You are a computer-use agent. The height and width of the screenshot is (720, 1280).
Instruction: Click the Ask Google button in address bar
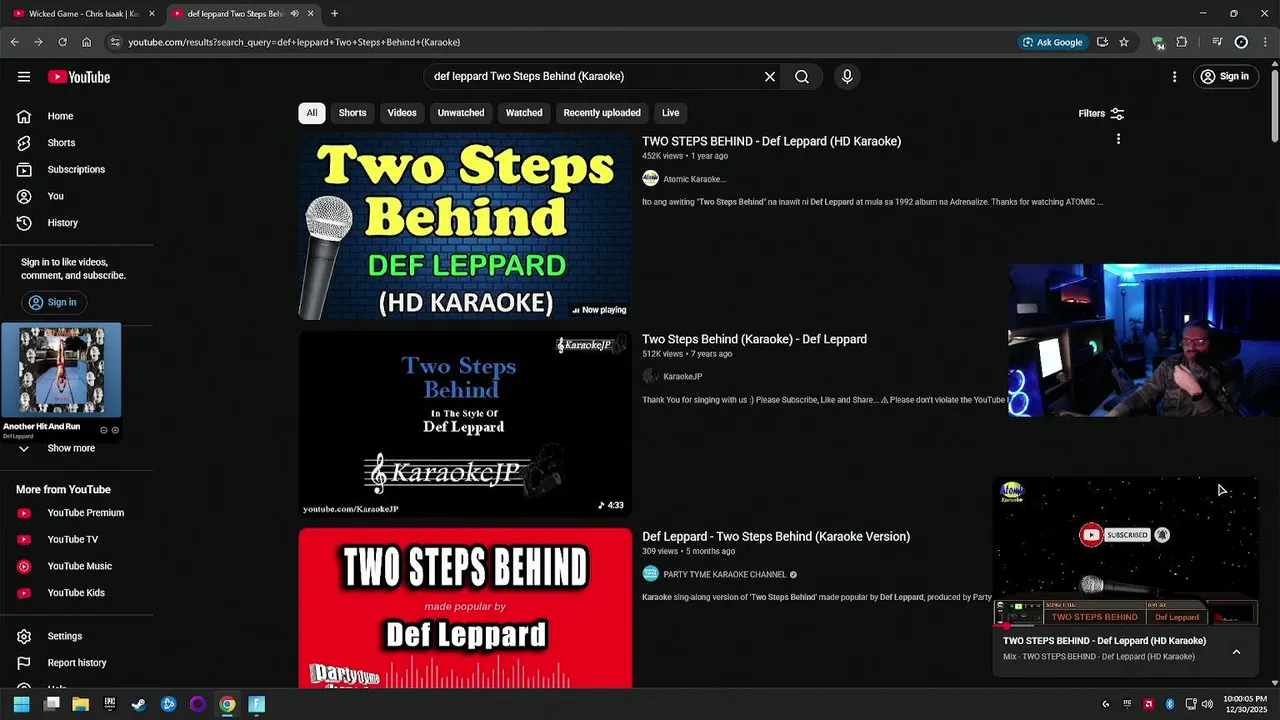pos(1052,42)
